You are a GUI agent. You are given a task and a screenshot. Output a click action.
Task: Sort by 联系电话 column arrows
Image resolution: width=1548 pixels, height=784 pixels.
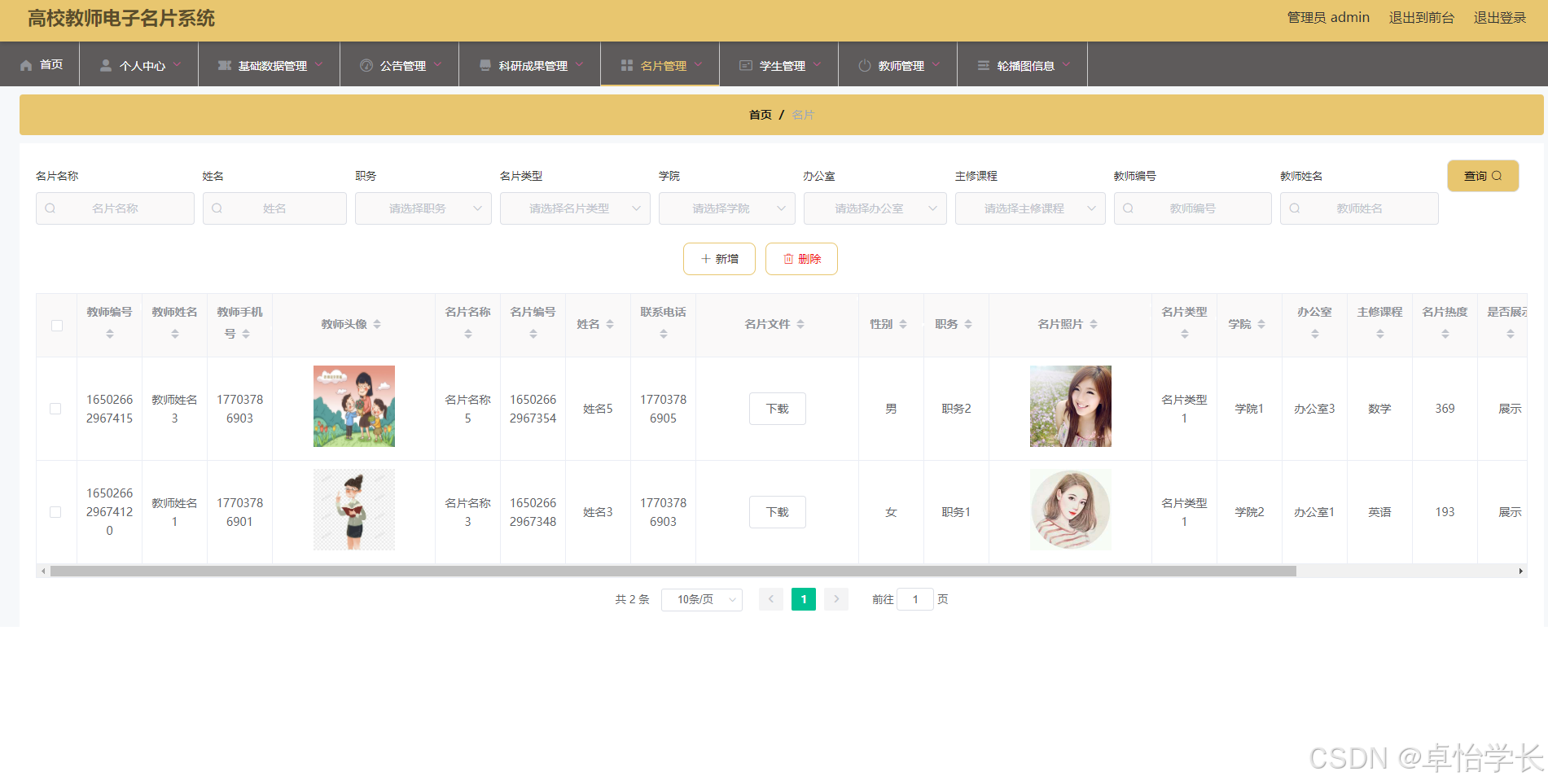[x=664, y=334]
